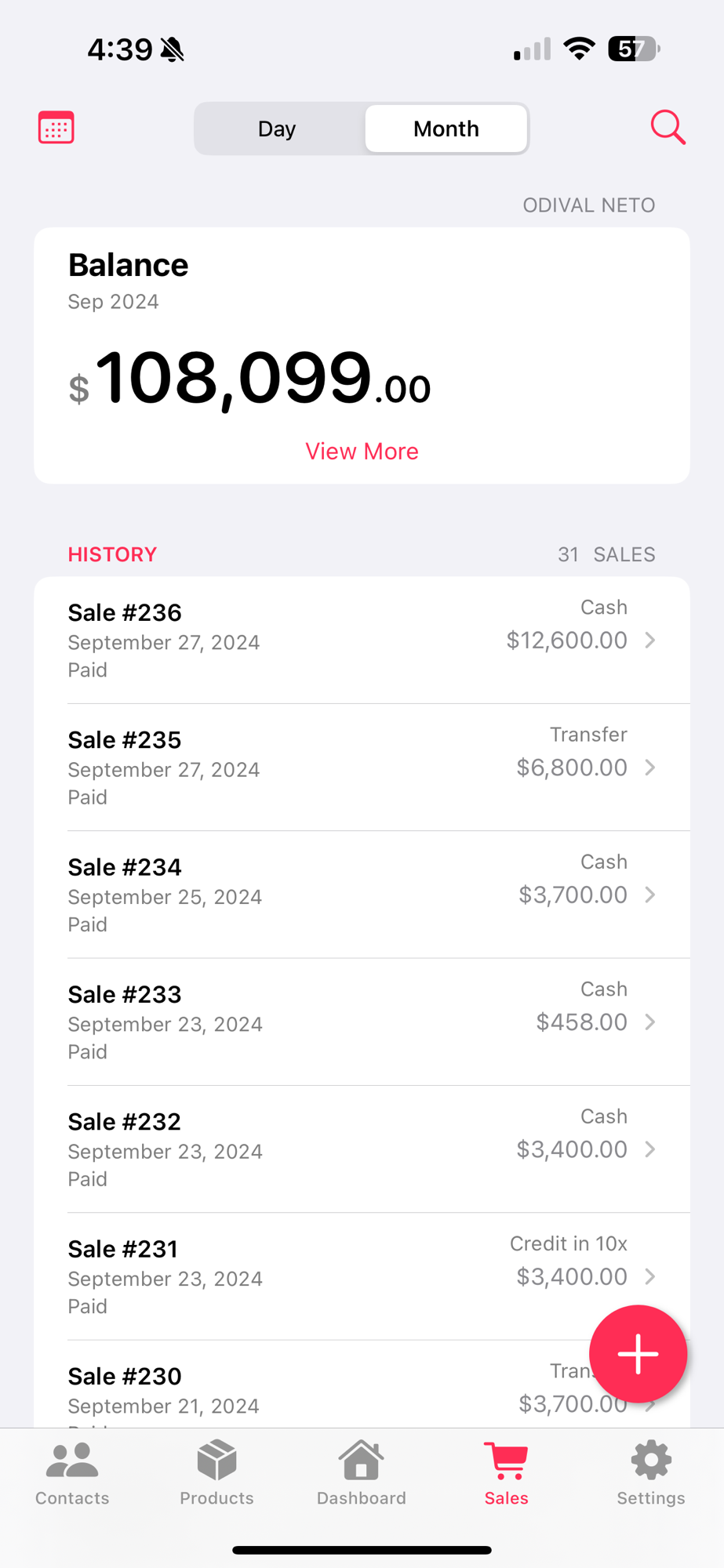This screenshot has height=1568, width=724.
Task: Switch view to Month segment
Action: 446,129
